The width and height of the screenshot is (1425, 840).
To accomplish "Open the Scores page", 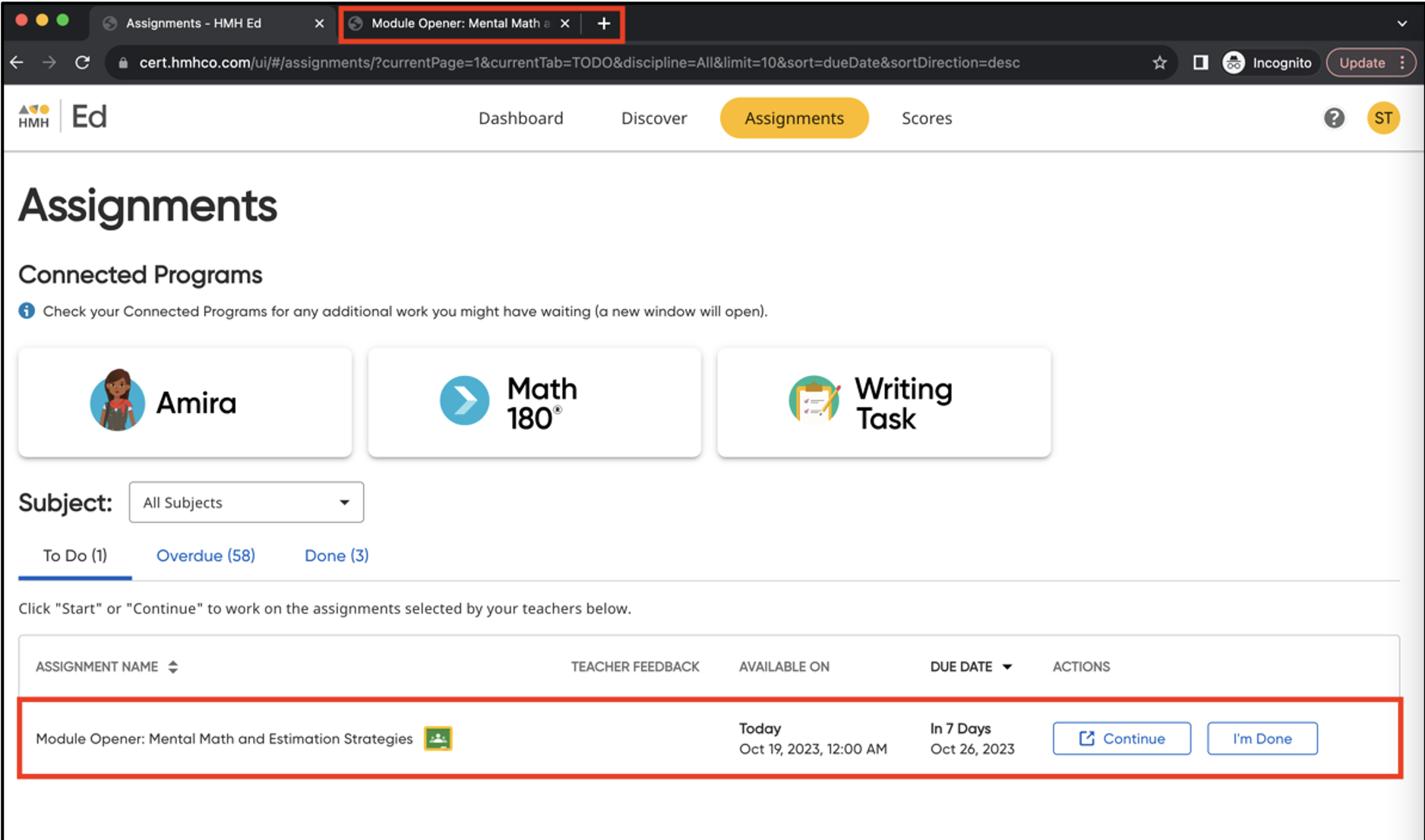I will tap(927, 118).
